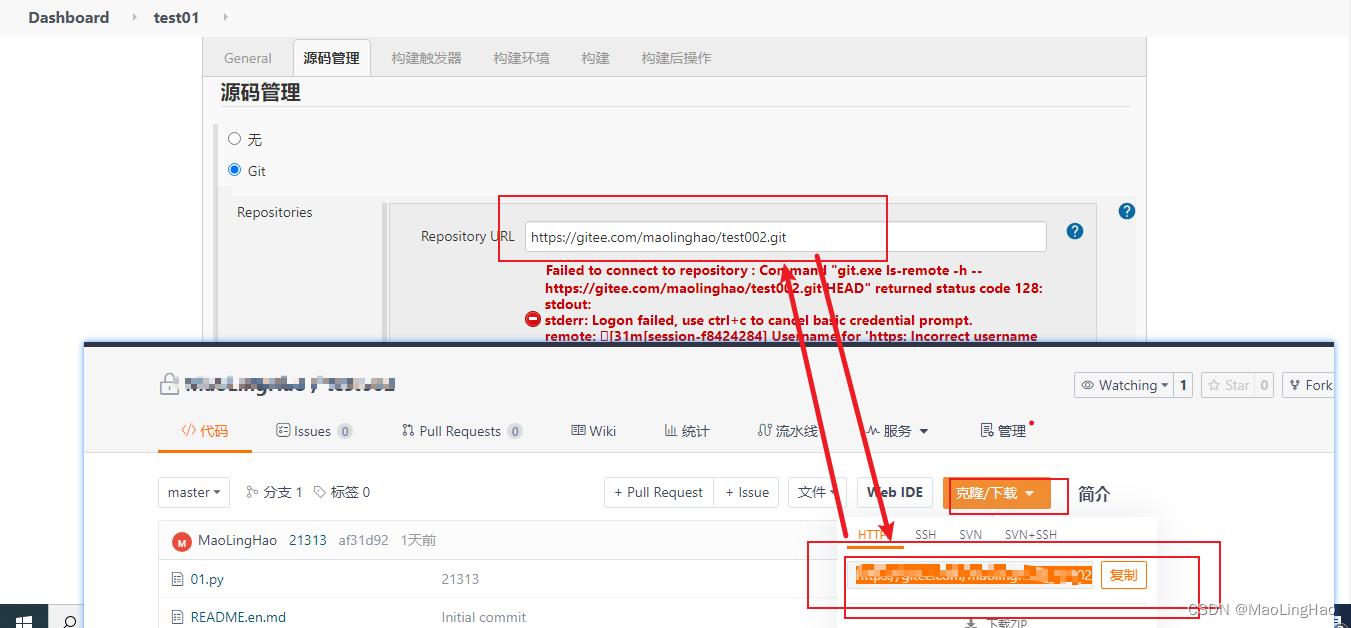The height and width of the screenshot is (628, 1351).
Task: Switch to the 构建触发器 tab
Action: pyautogui.click(x=427, y=58)
